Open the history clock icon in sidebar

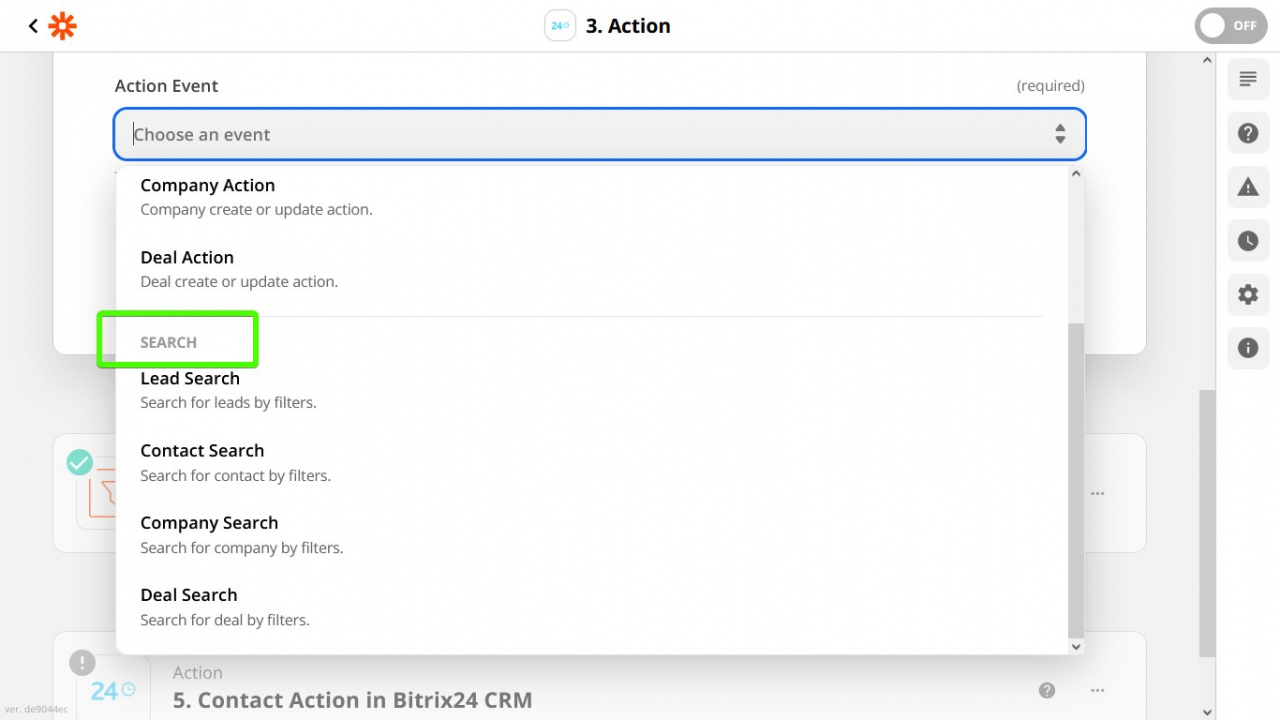pos(1248,241)
